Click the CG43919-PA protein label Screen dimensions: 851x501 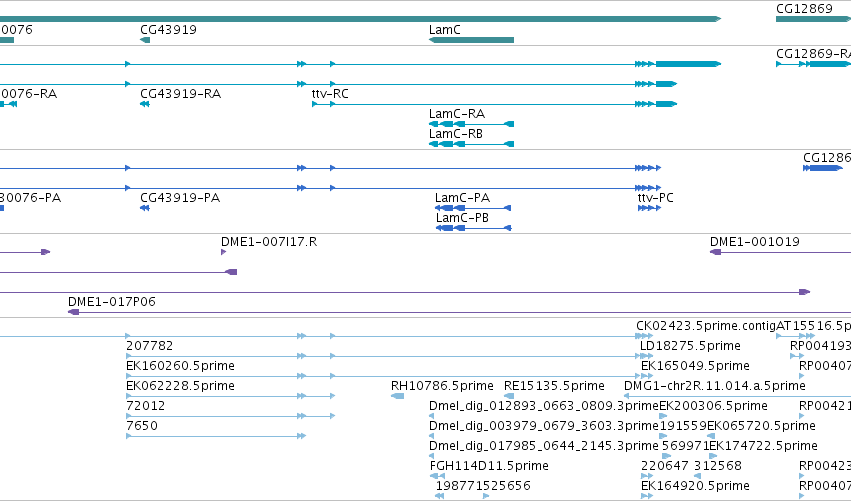point(180,198)
